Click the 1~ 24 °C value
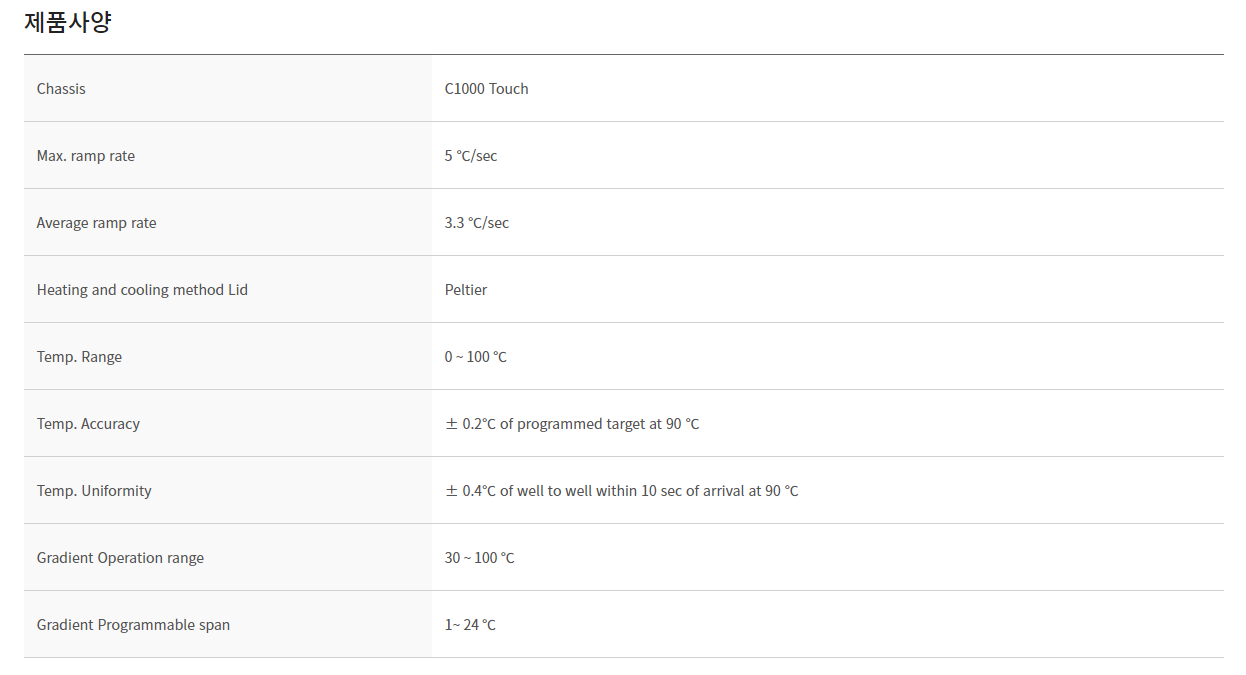This screenshot has height=675, width=1246. pos(470,625)
